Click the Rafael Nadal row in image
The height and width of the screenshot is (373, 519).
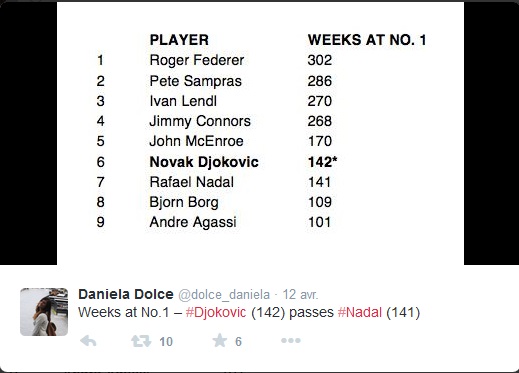(x=214, y=182)
